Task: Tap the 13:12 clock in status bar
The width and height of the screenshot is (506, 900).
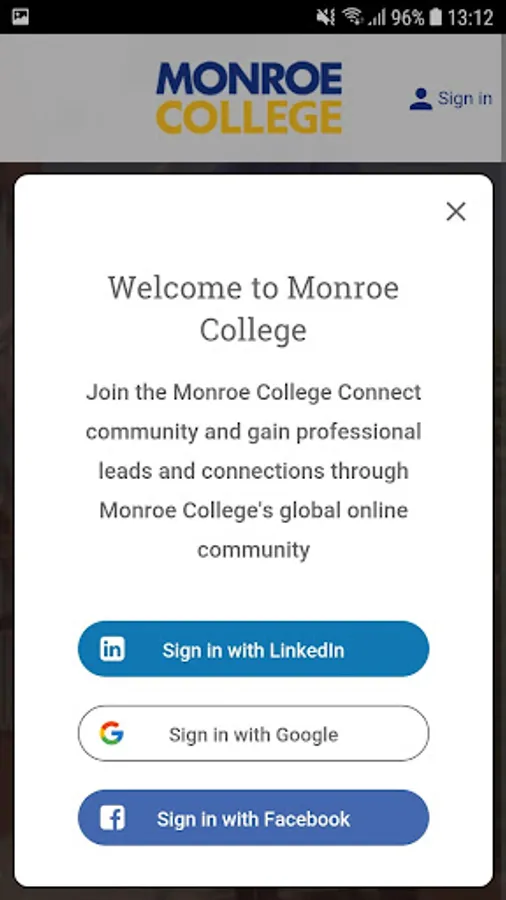Action: 470,17
